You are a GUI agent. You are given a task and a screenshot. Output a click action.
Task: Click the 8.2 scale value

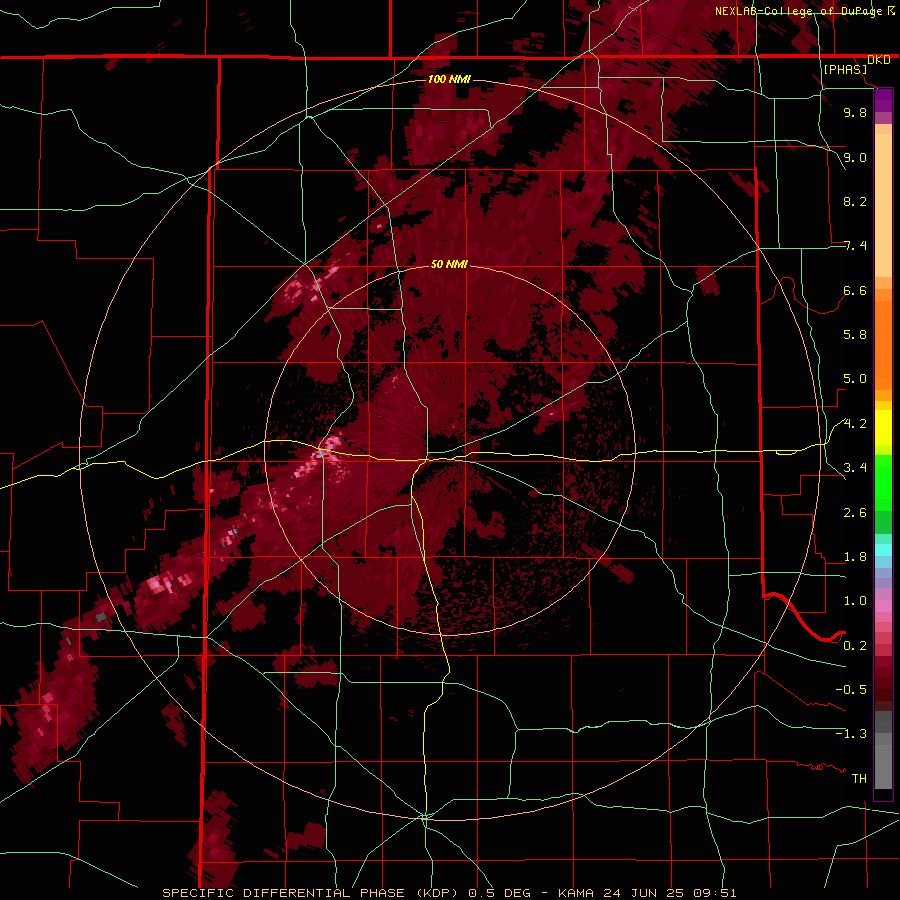[x=855, y=201]
